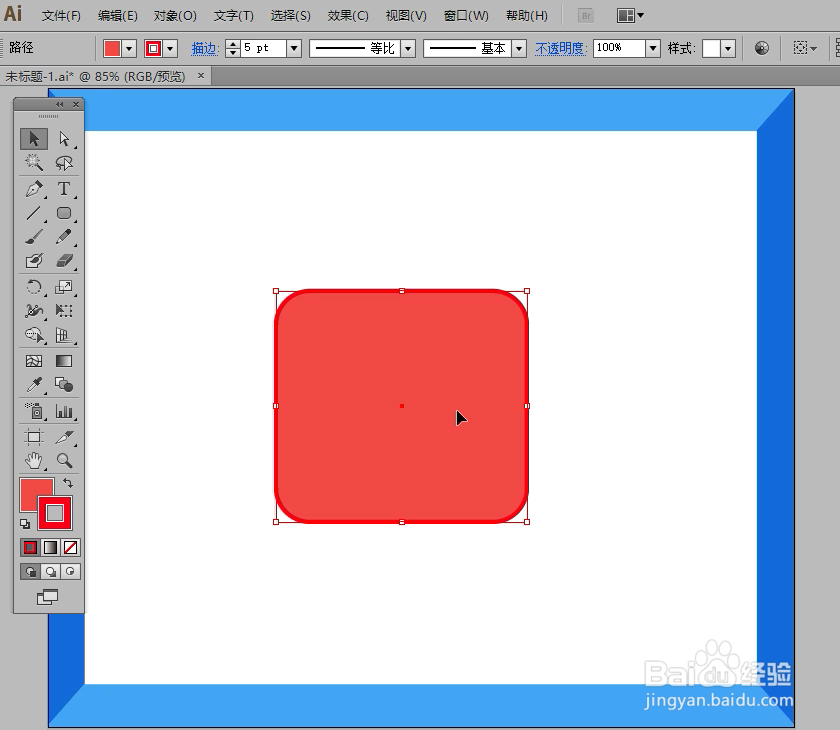Screen dimensions: 840x730
Task: Select the Lasso tool
Action: click(64, 162)
